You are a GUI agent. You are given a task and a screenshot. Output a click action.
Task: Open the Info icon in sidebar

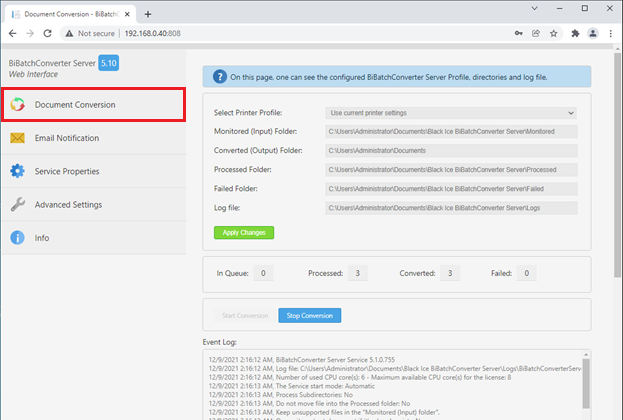click(17, 238)
